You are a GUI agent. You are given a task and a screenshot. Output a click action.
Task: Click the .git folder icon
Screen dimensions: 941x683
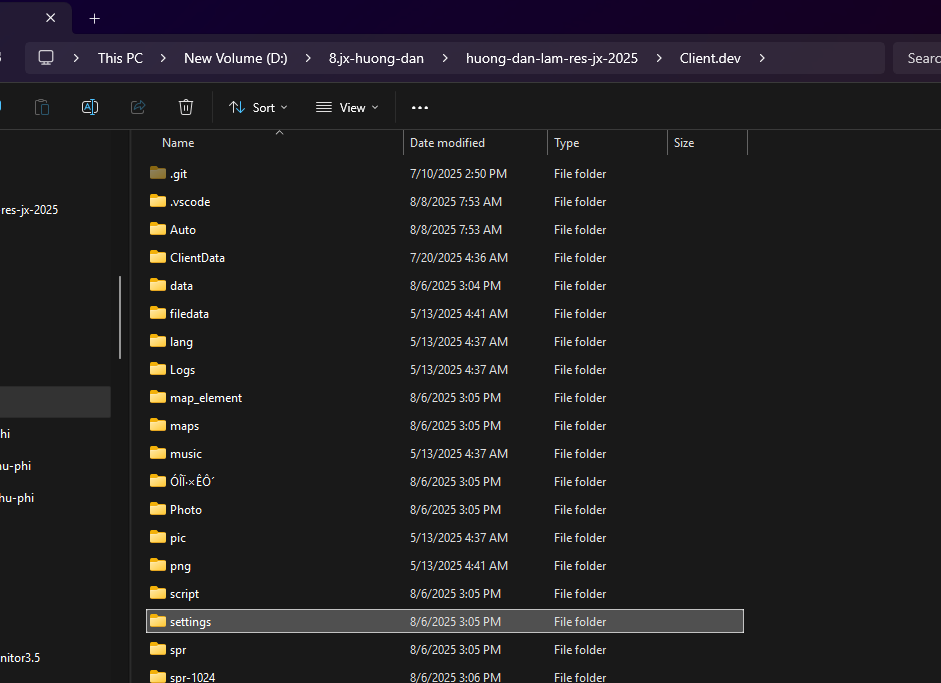[x=157, y=173]
